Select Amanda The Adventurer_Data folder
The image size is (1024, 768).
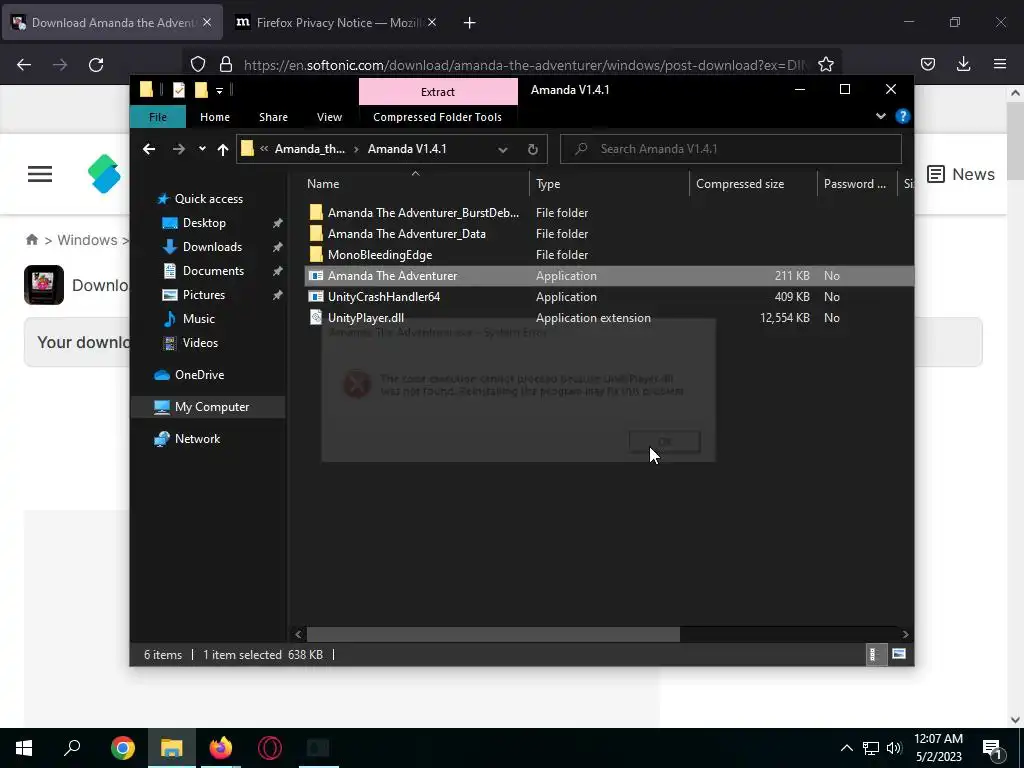click(406, 234)
